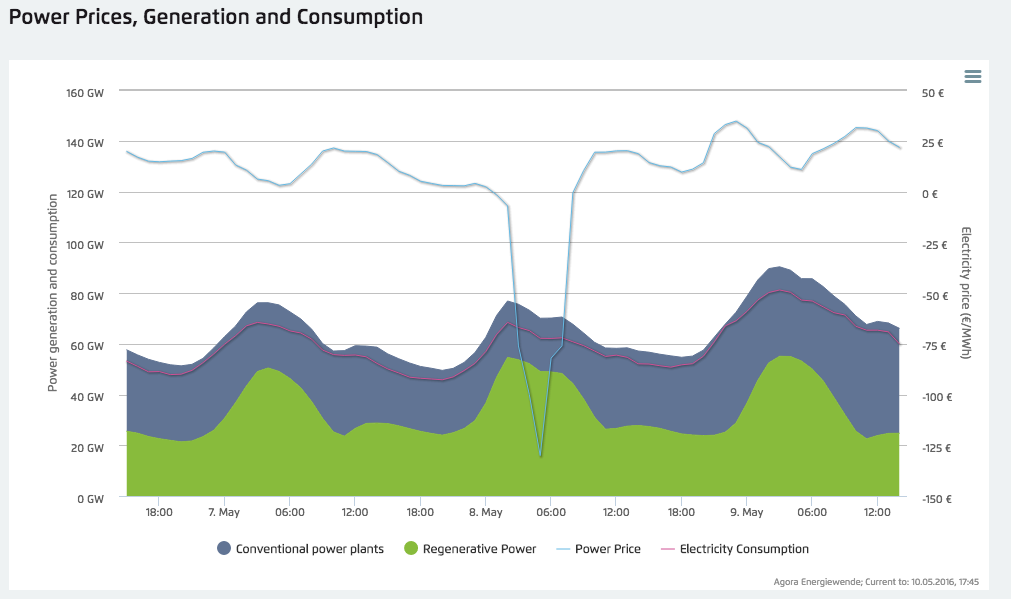The image size is (1011, 599).
Task: Click the Electricity Consumption legend line marker
Action: (666, 549)
